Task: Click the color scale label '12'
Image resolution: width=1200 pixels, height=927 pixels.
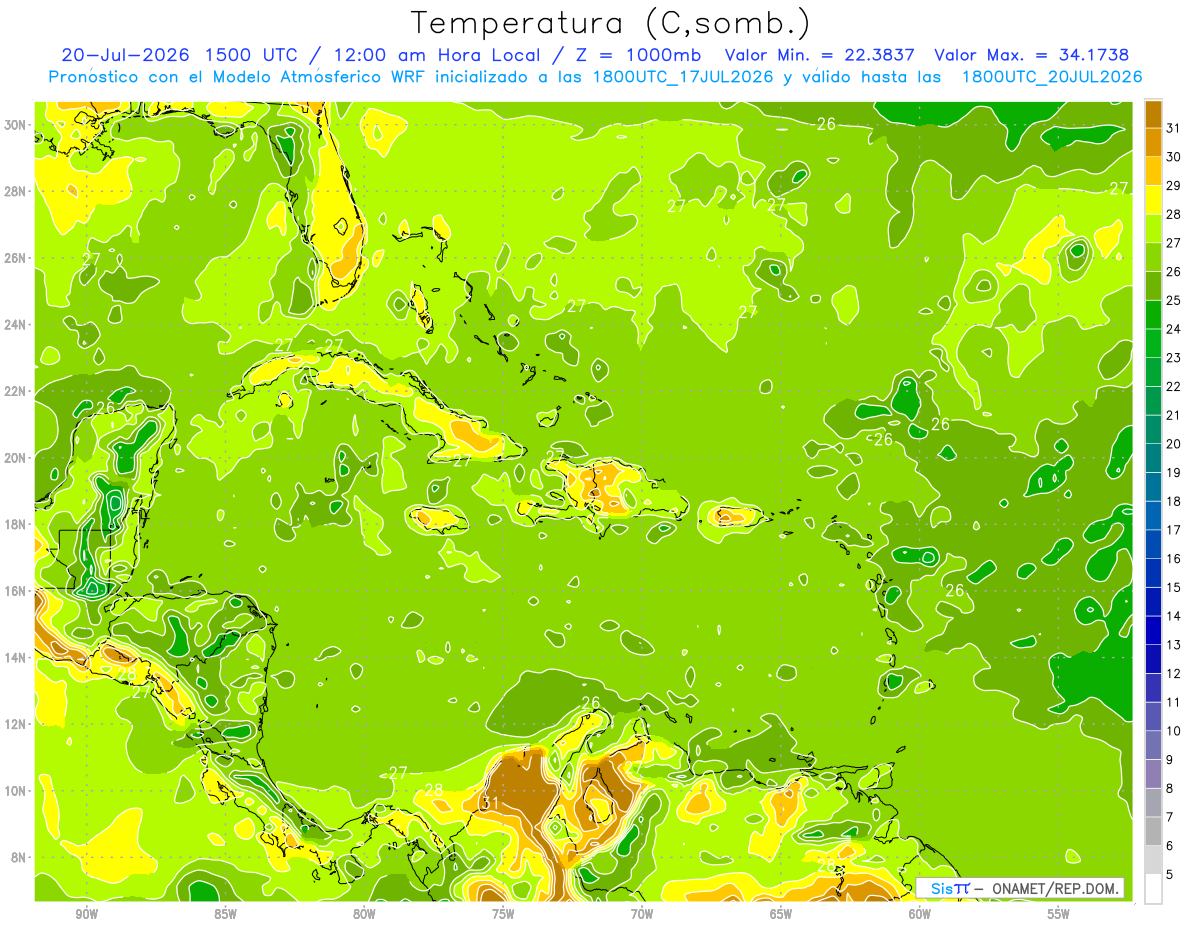Action: click(1174, 673)
